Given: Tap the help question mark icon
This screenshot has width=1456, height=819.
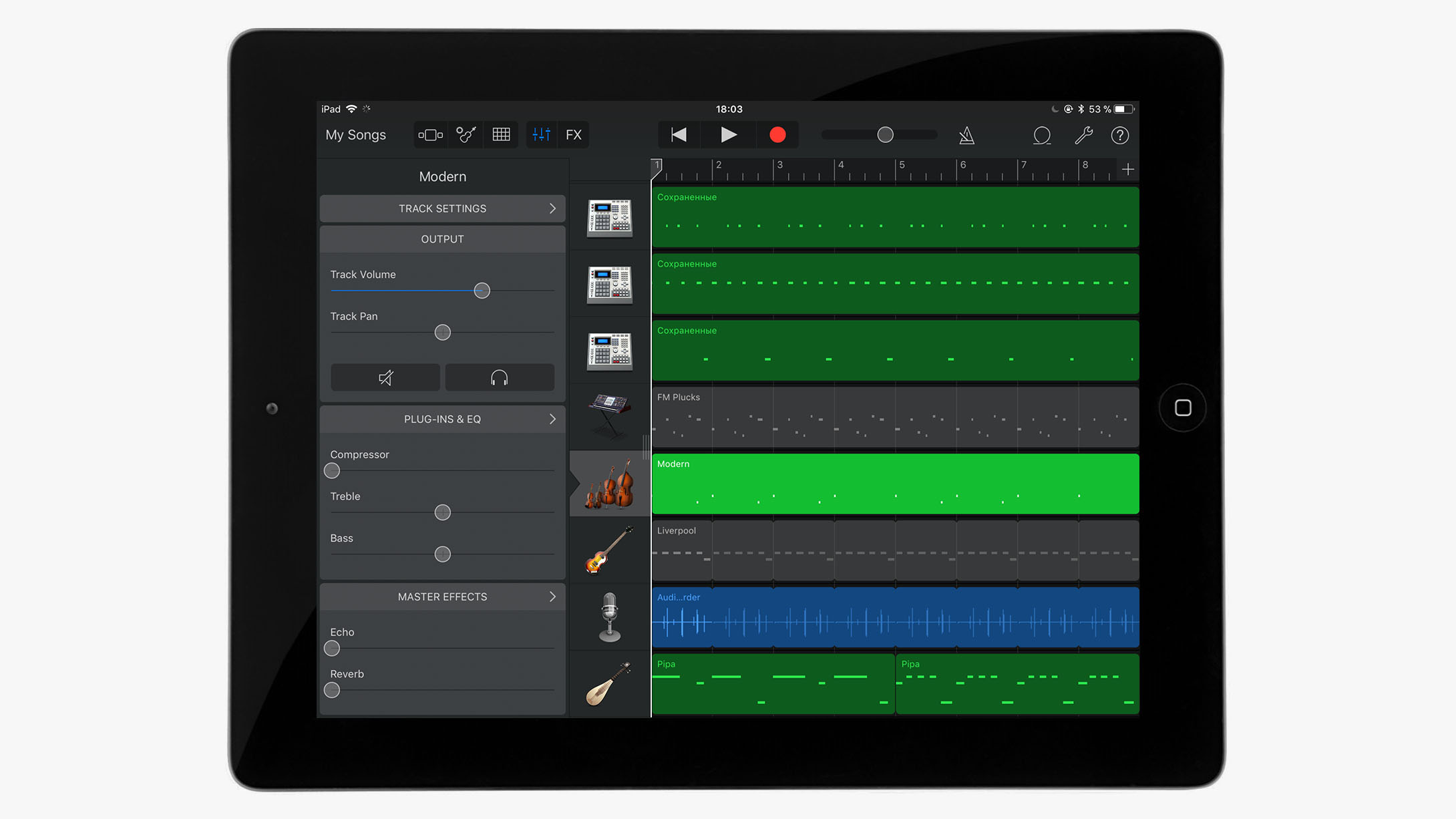Looking at the screenshot, I should click(x=1120, y=136).
